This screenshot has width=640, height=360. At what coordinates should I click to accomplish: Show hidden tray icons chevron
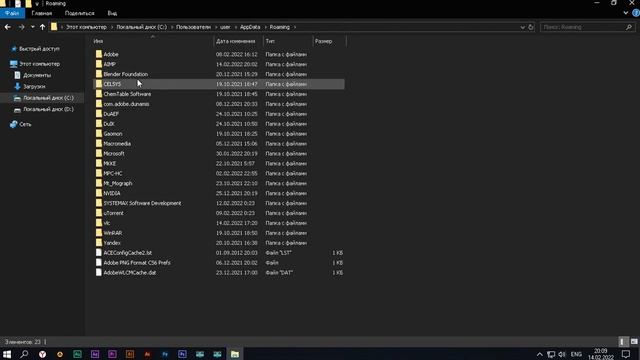(x=540, y=354)
